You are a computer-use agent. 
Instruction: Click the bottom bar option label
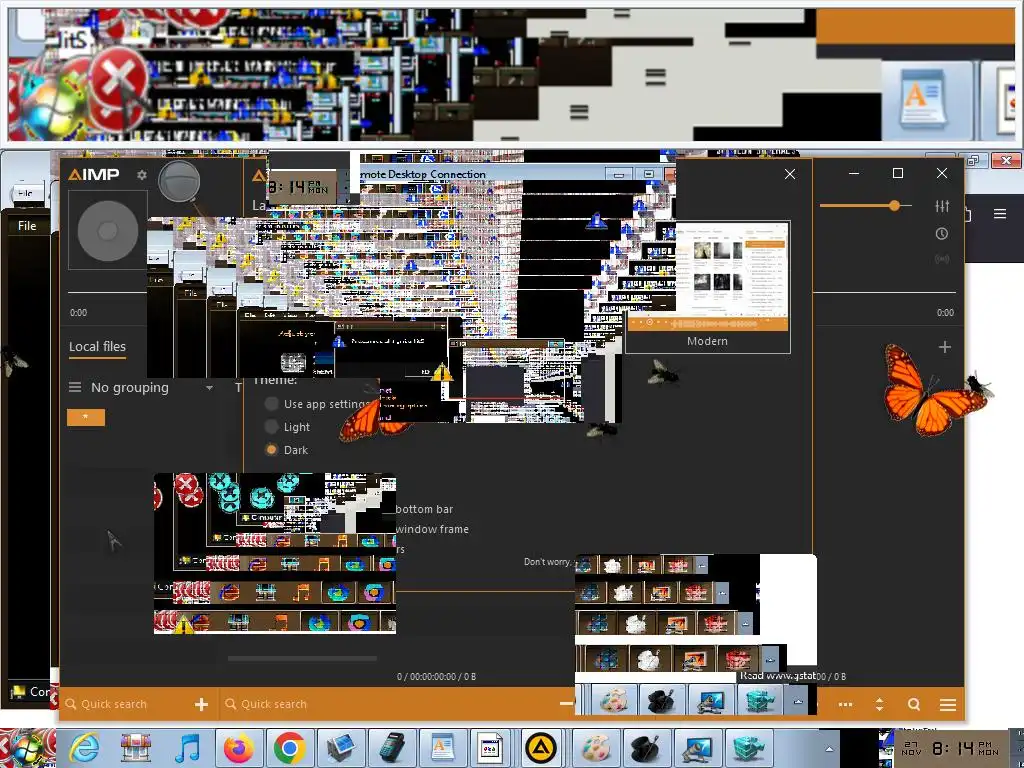(x=424, y=509)
